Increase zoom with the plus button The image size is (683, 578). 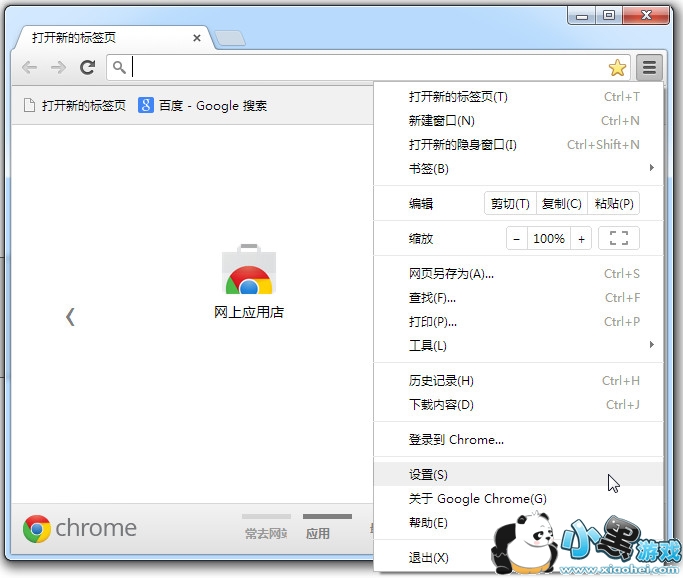coord(581,239)
